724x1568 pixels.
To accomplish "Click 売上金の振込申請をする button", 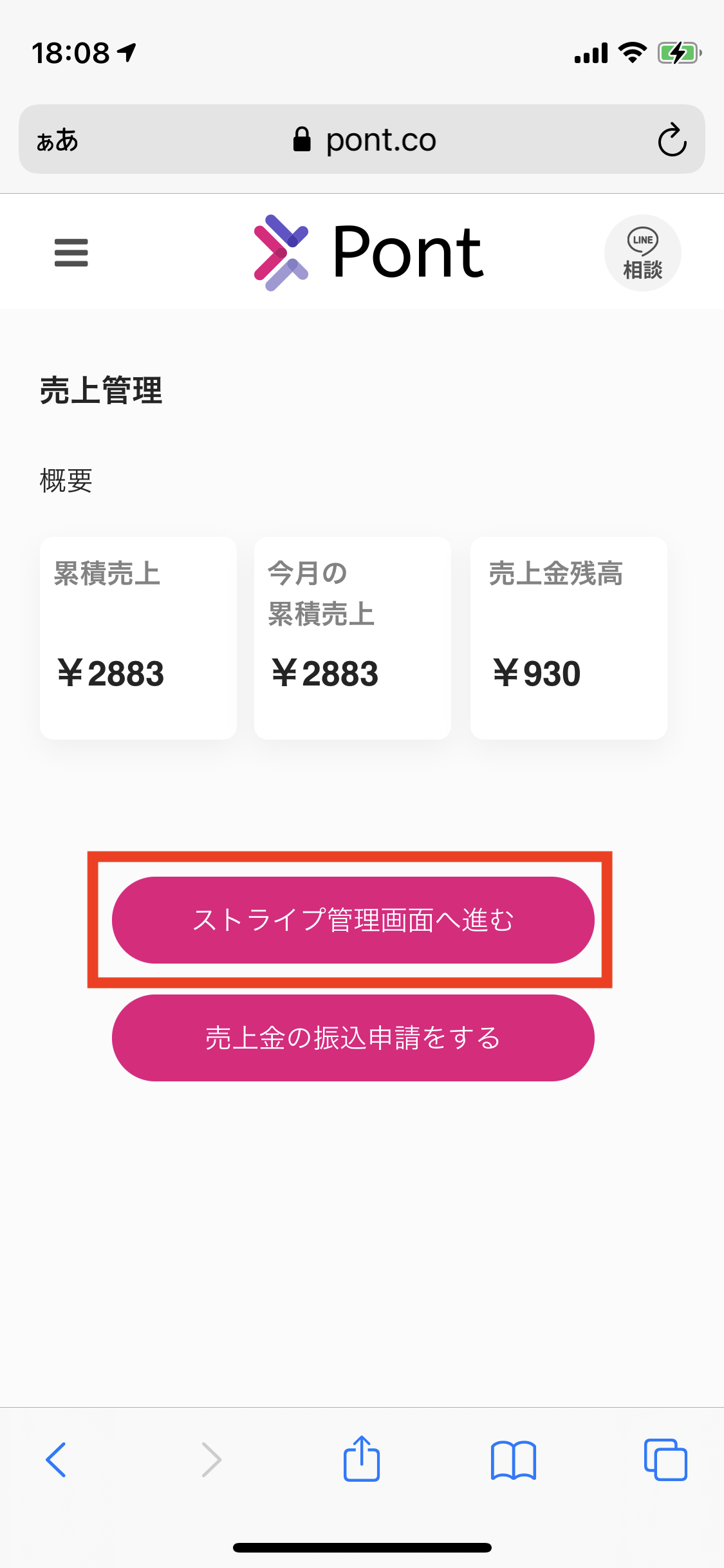I will click(353, 1038).
